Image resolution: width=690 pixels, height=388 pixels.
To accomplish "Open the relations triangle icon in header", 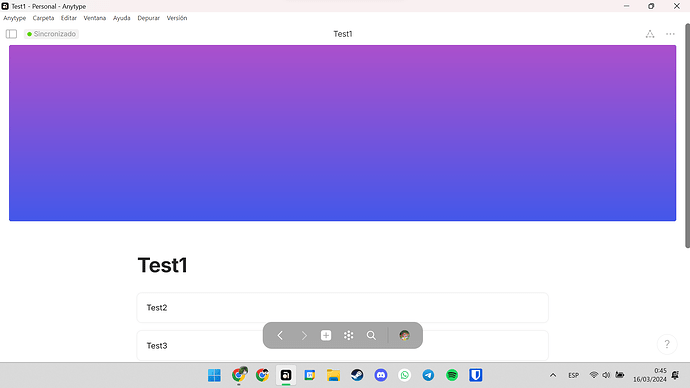I will click(x=650, y=34).
